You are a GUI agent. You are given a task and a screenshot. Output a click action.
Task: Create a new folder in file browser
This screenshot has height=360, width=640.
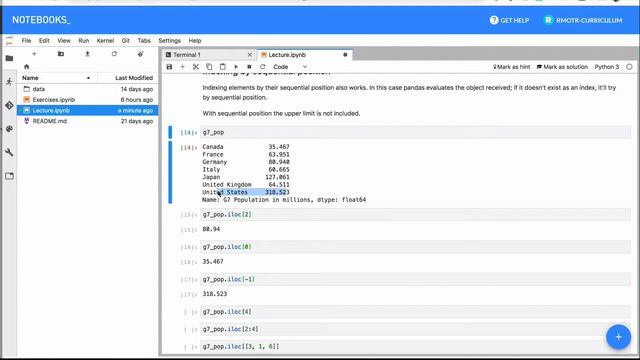(x=61, y=54)
